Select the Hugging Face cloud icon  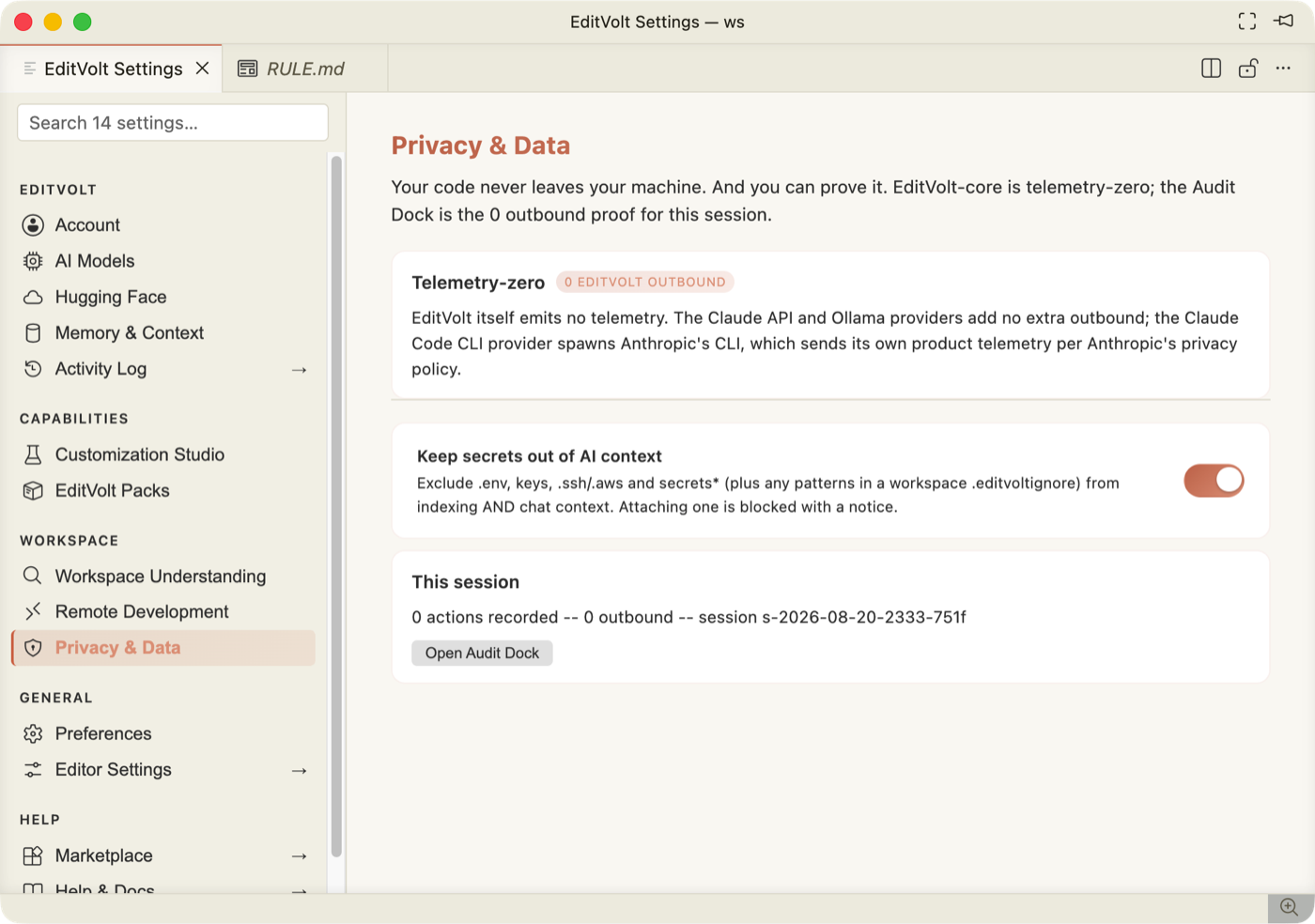tap(33, 297)
